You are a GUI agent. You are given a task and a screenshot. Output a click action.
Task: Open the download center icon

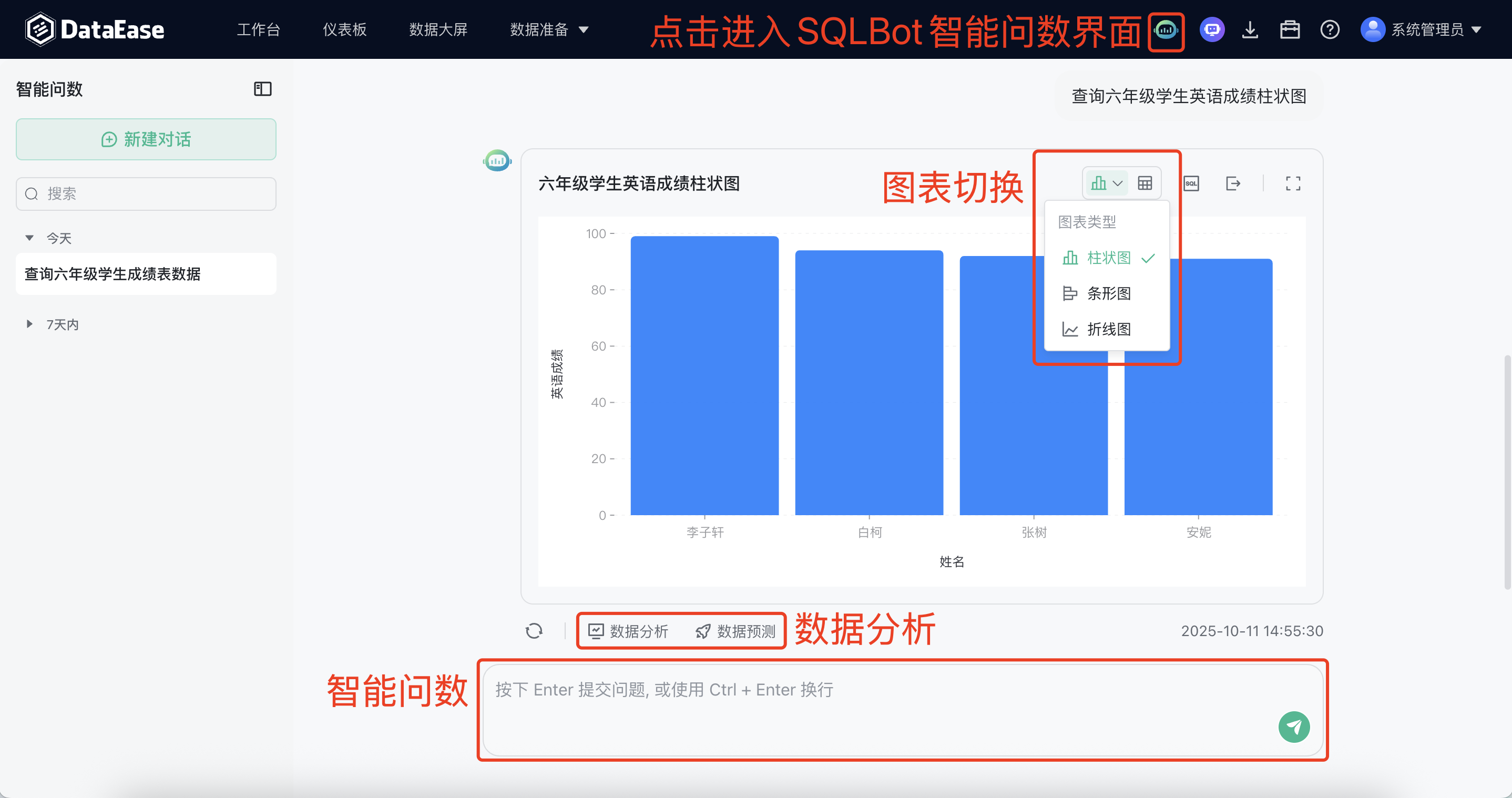click(1250, 30)
